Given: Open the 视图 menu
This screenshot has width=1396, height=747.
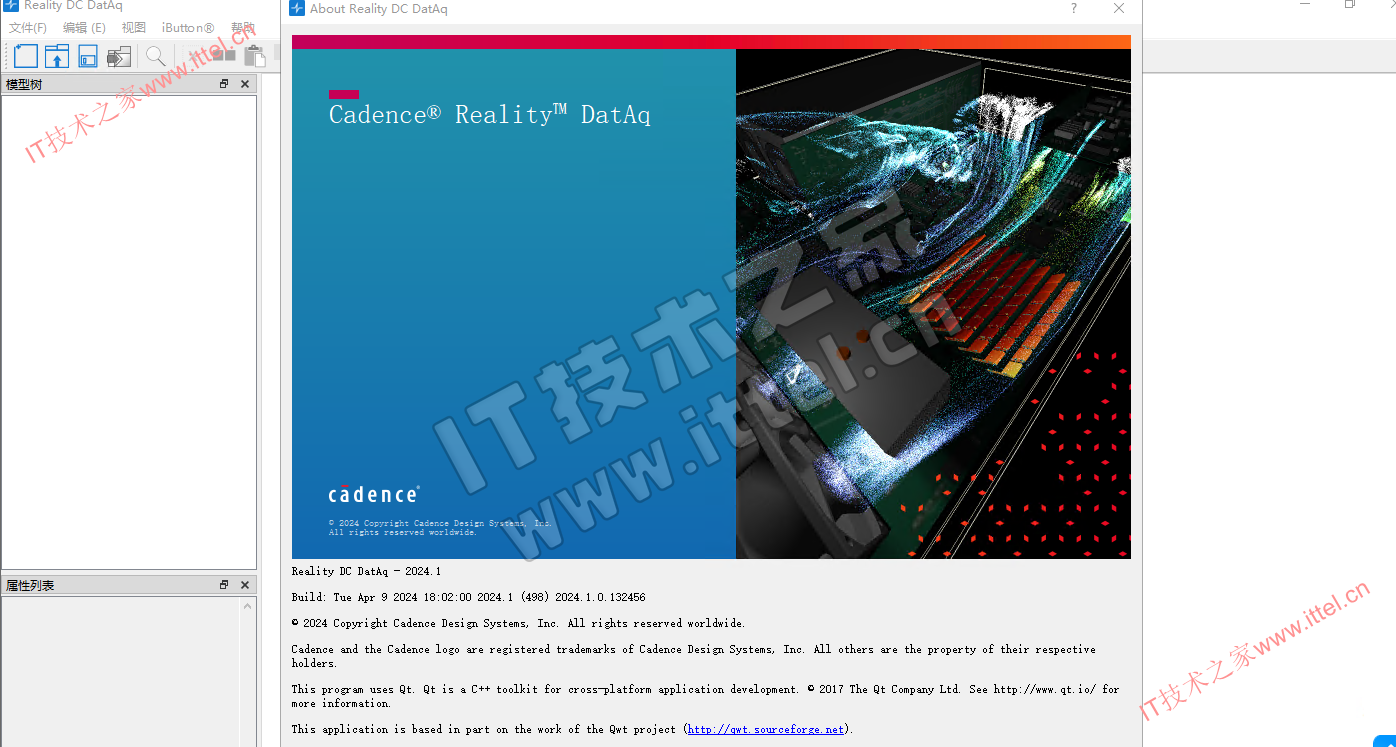Looking at the screenshot, I should 134,28.
